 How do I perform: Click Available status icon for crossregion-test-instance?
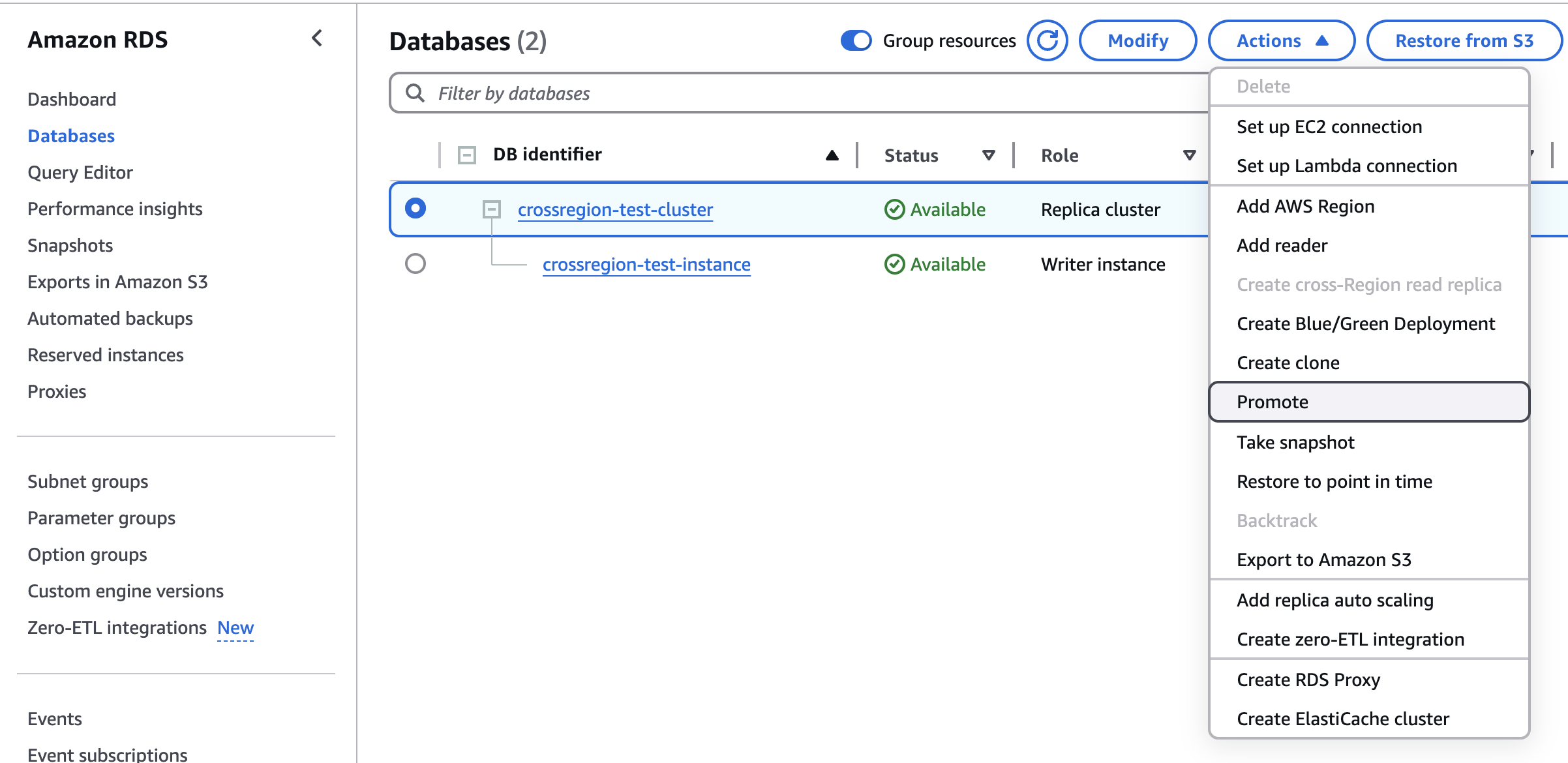(894, 264)
